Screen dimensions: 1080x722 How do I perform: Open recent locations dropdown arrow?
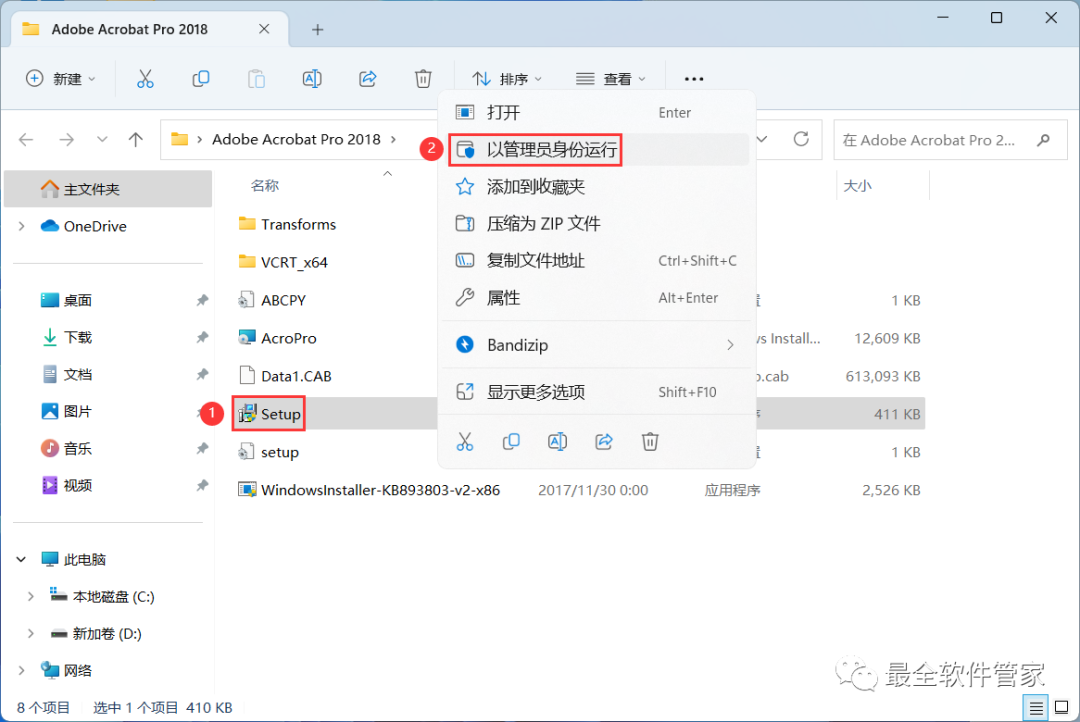click(102, 140)
